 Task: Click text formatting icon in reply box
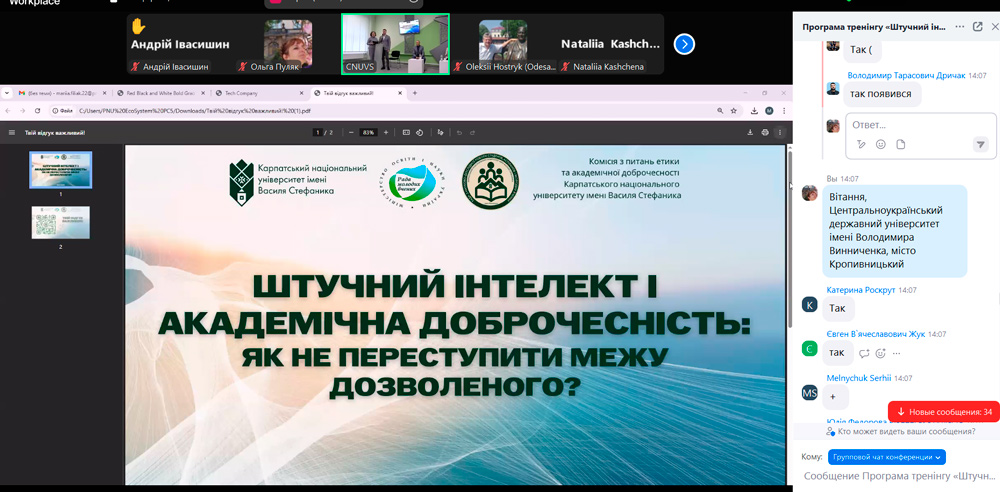(860, 144)
